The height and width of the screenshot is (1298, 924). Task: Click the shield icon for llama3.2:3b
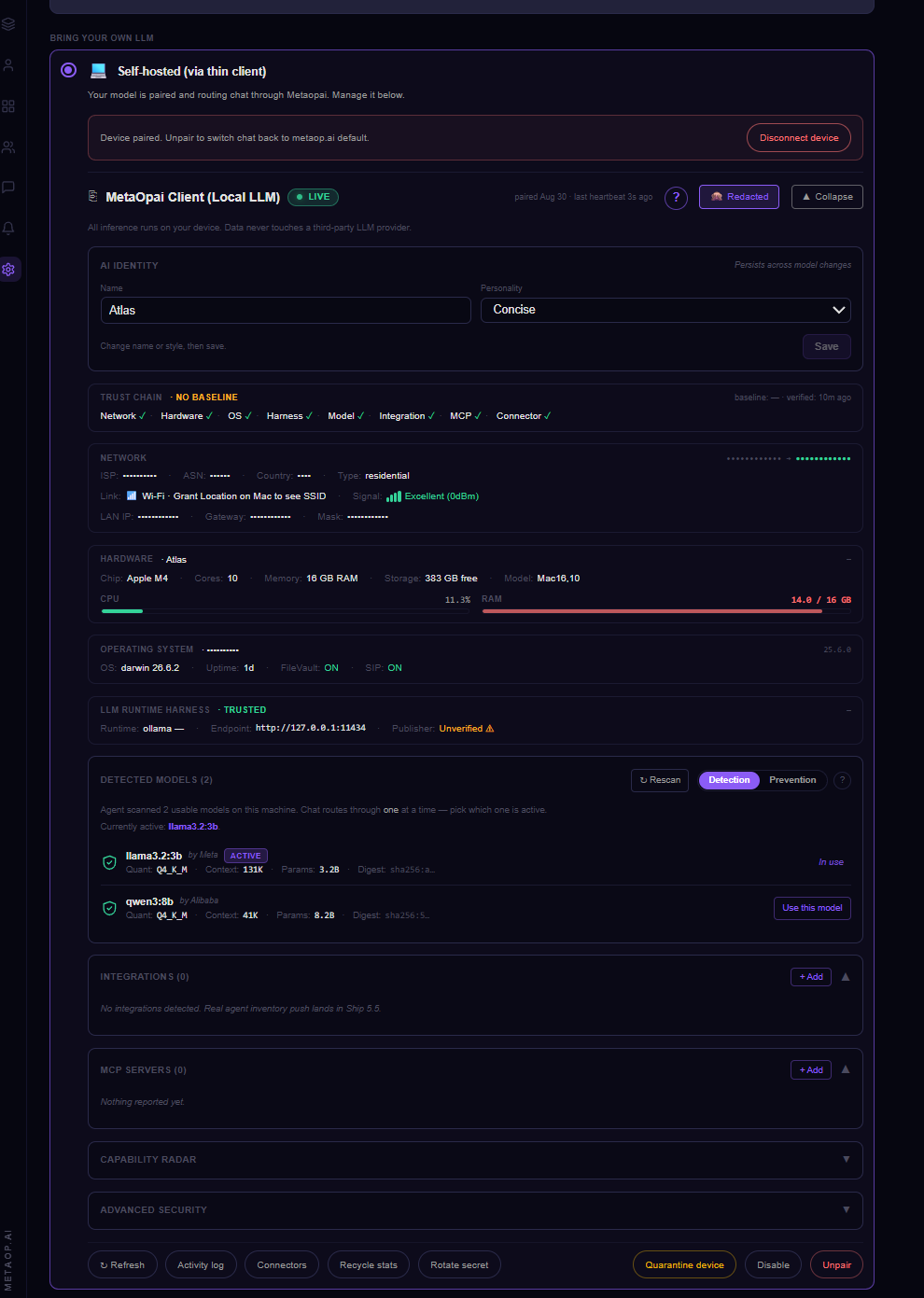pos(109,862)
